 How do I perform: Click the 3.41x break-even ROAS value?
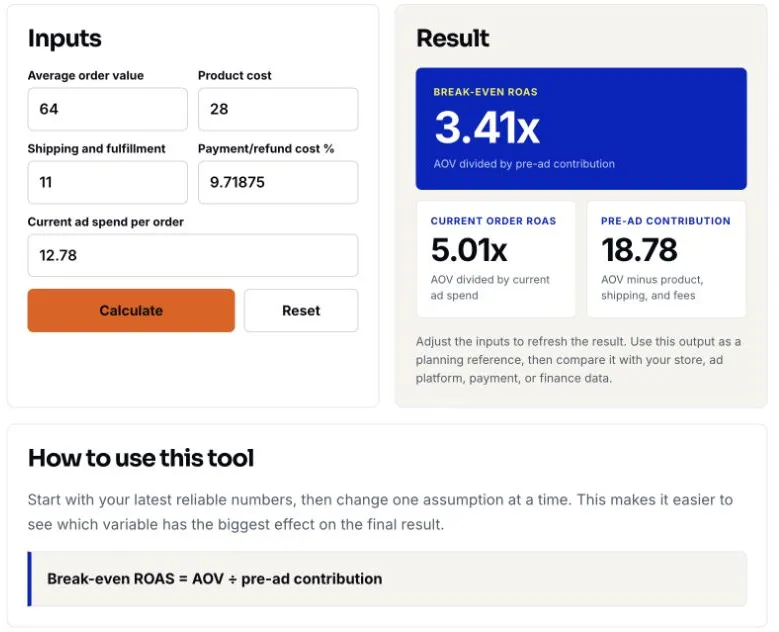[x=487, y=128]
